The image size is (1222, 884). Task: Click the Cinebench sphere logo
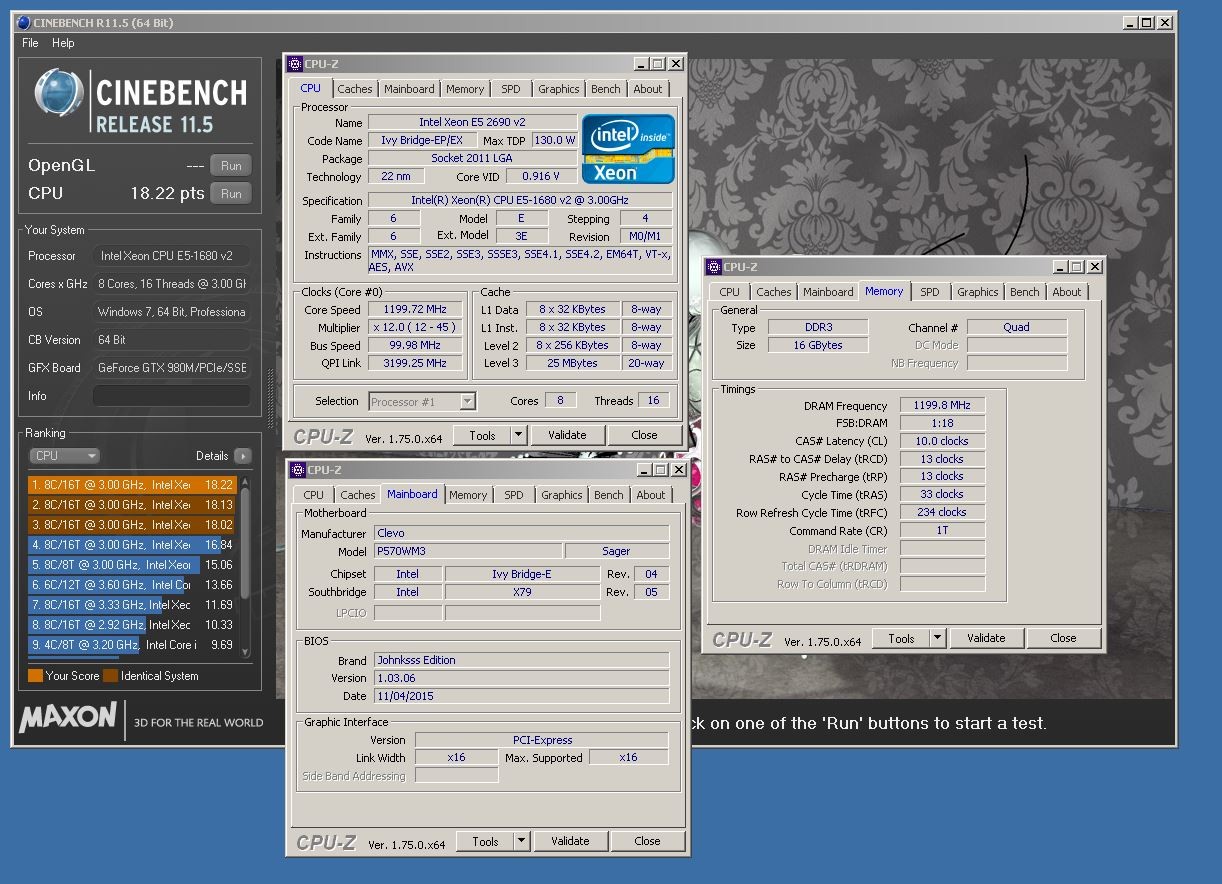pyautogui.click(x=58, y=93)
